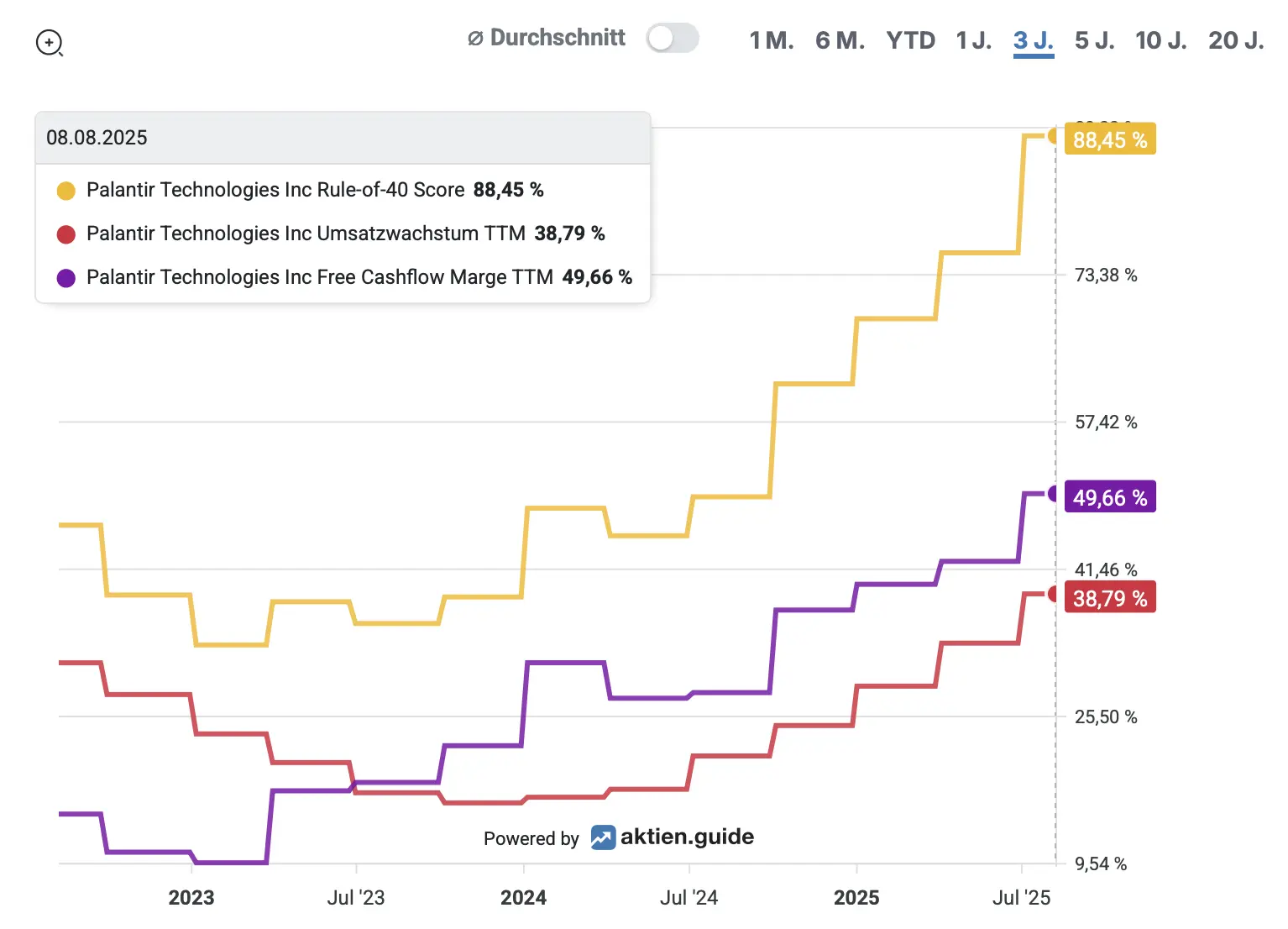This screenshot has width=1288, height=929.
Task: Click the 'Powered by' text
Action: point(531,838)
